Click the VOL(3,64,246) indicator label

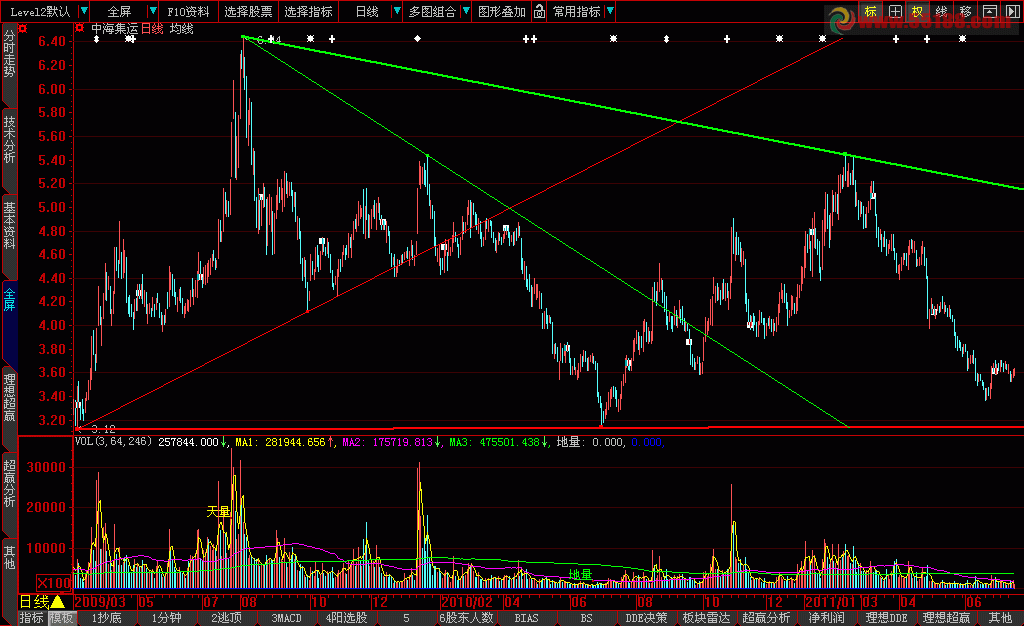tap(114, 442)
